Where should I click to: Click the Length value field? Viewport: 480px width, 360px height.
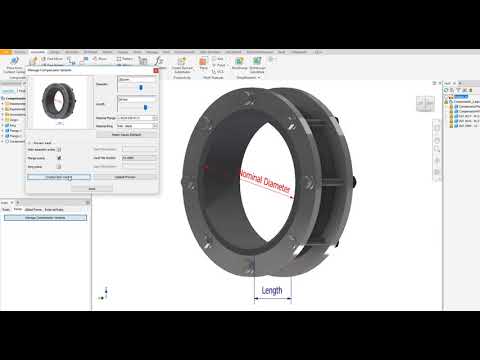[137, 99]
